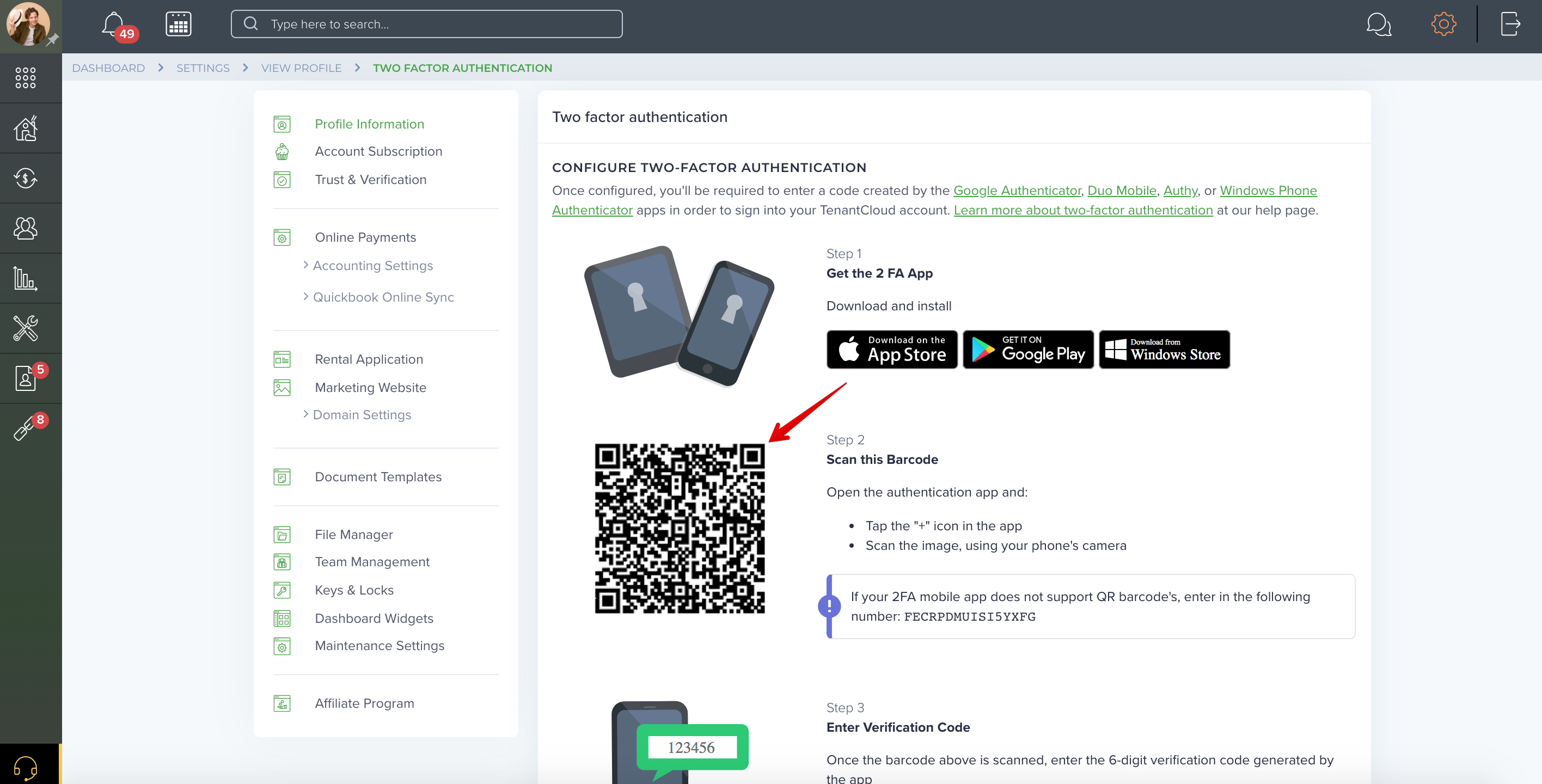Click the Online Payments icon

[x=282, y=237]
